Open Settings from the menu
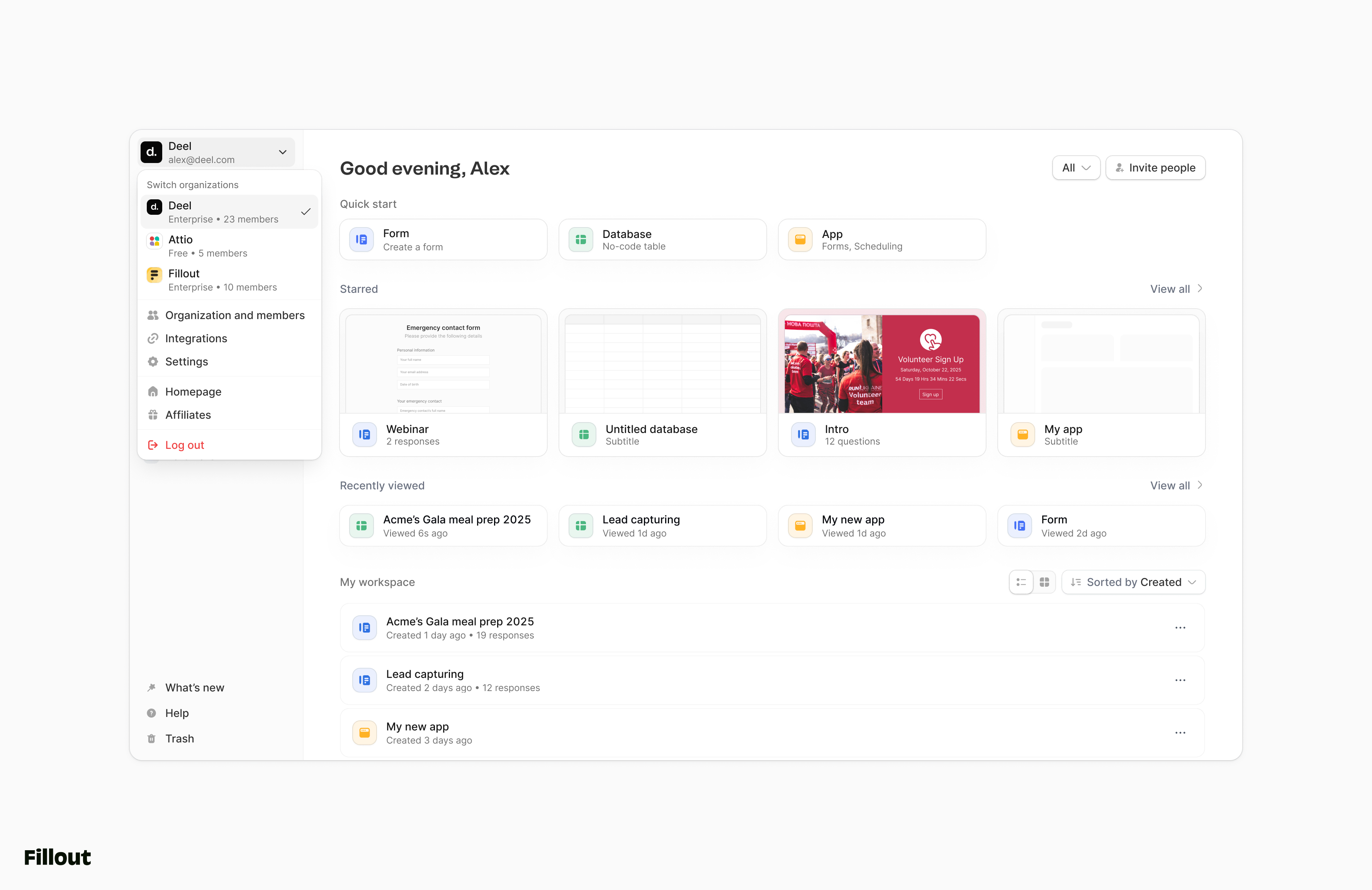Viewport: 1372px width, 890px height. coord(229,362)
